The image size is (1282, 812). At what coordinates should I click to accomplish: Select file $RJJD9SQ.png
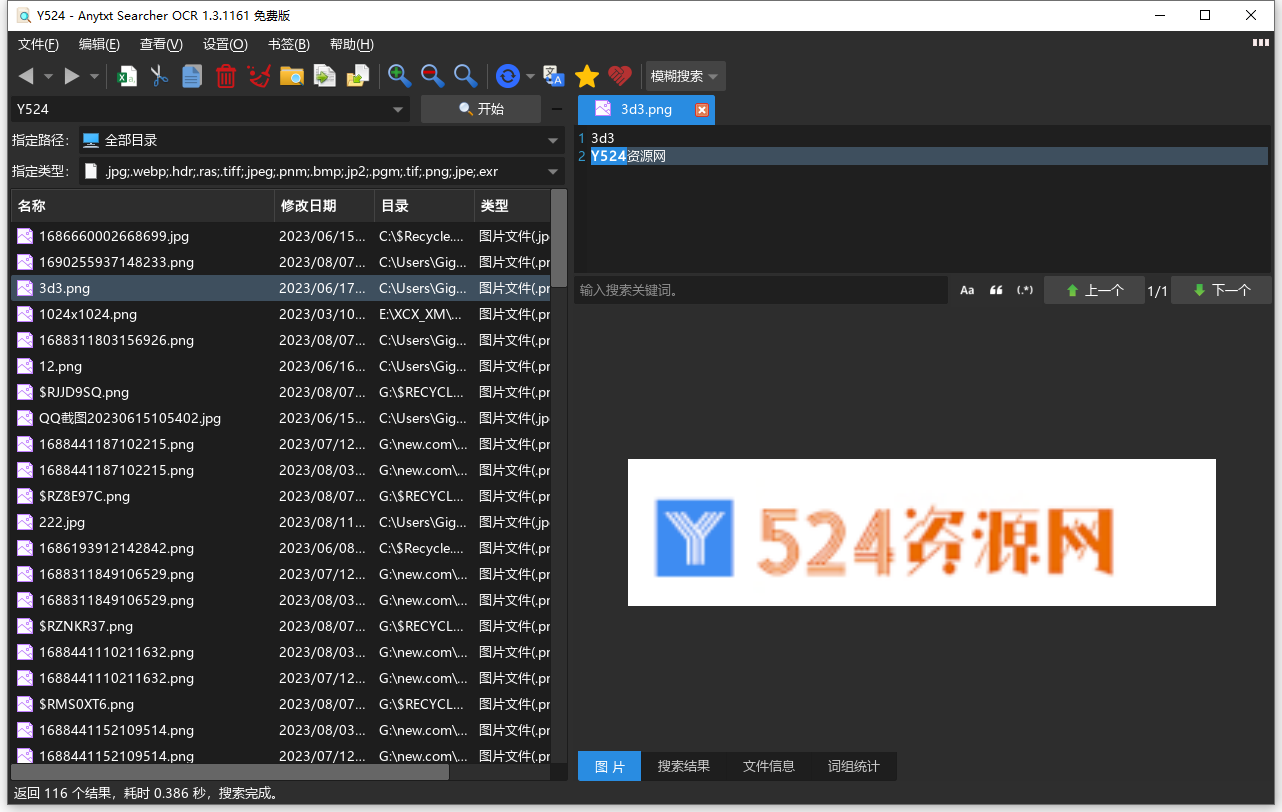280,392
